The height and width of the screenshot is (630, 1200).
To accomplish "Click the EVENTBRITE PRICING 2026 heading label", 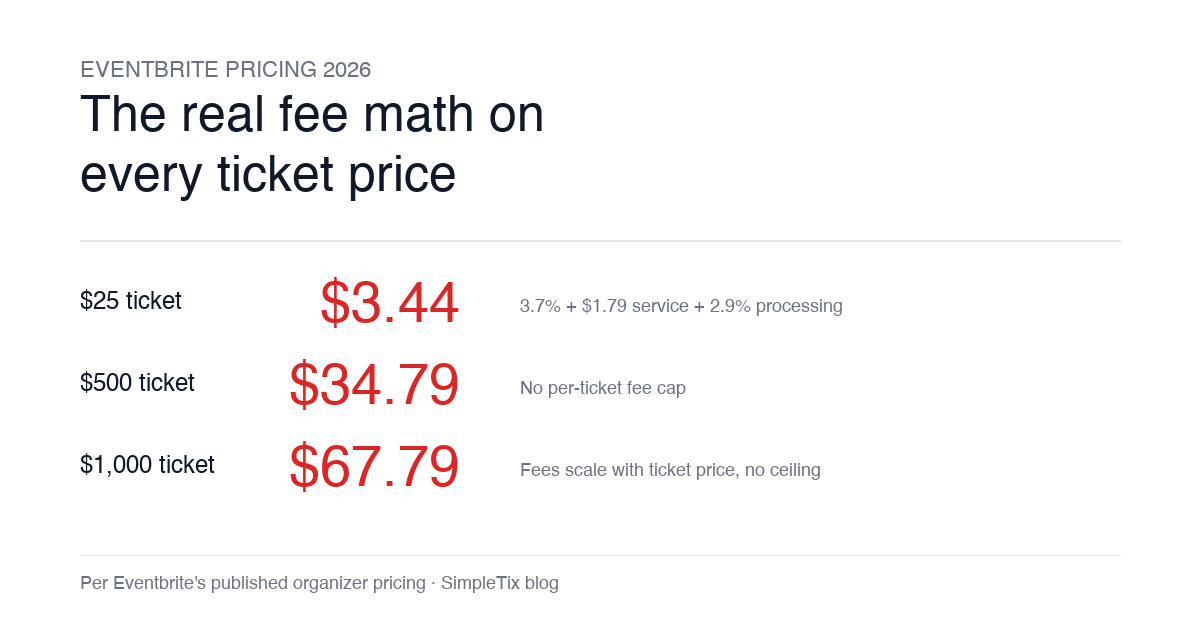I will coord(225,69).
